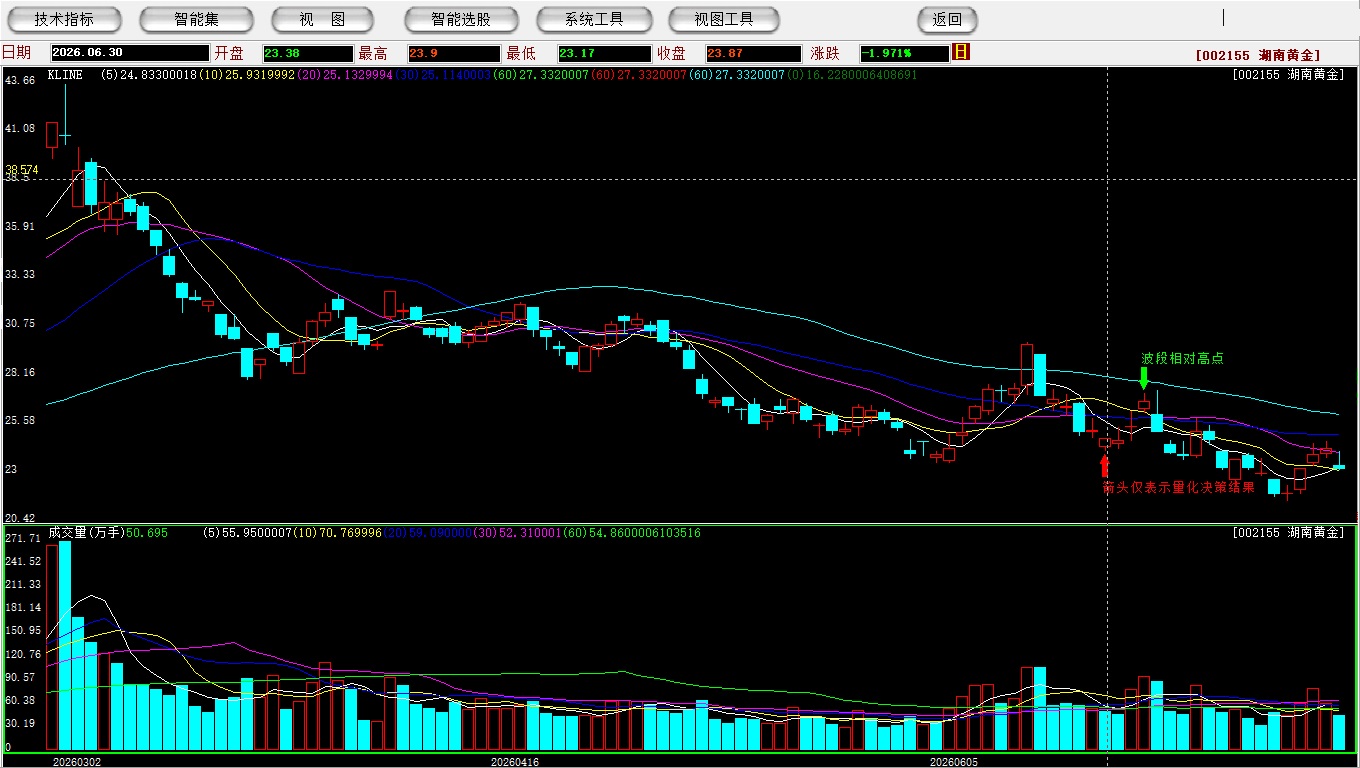Click the 箭头仅表示量化决策结果 annotation
This screenshot has height=768, width=1360.
(1178, 488)
